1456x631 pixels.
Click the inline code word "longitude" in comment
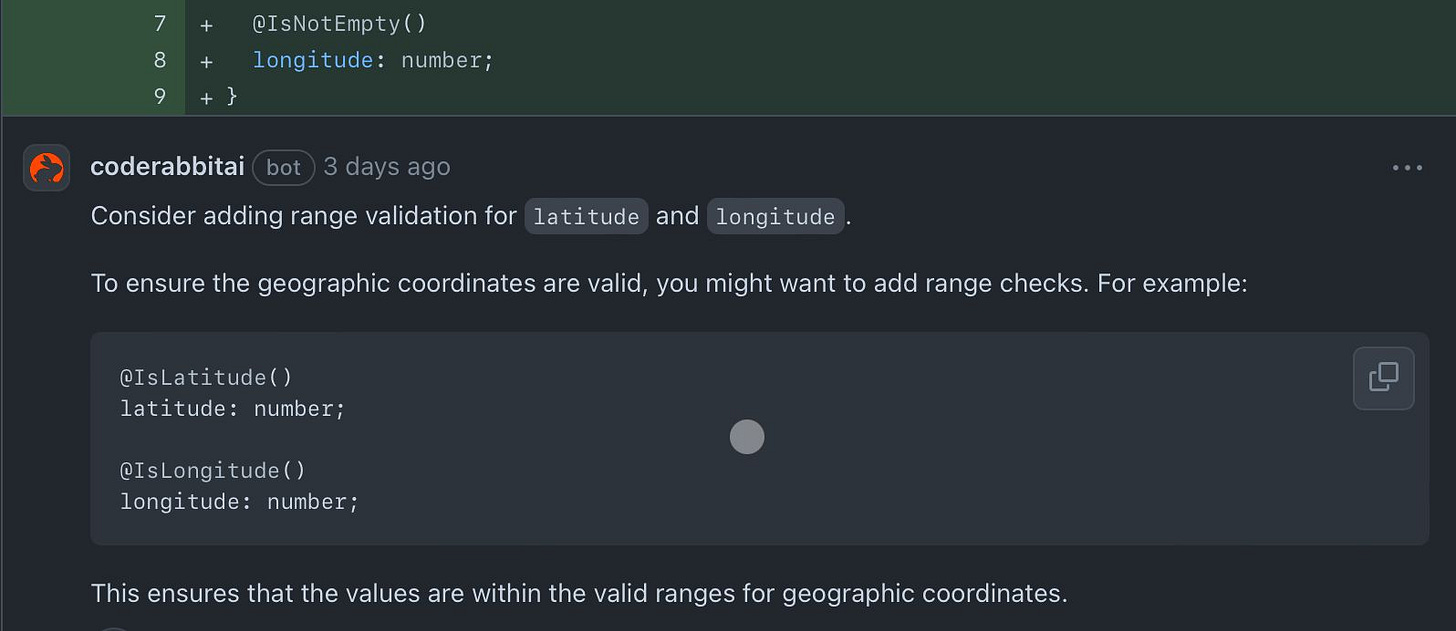click(x=776, y=217)
